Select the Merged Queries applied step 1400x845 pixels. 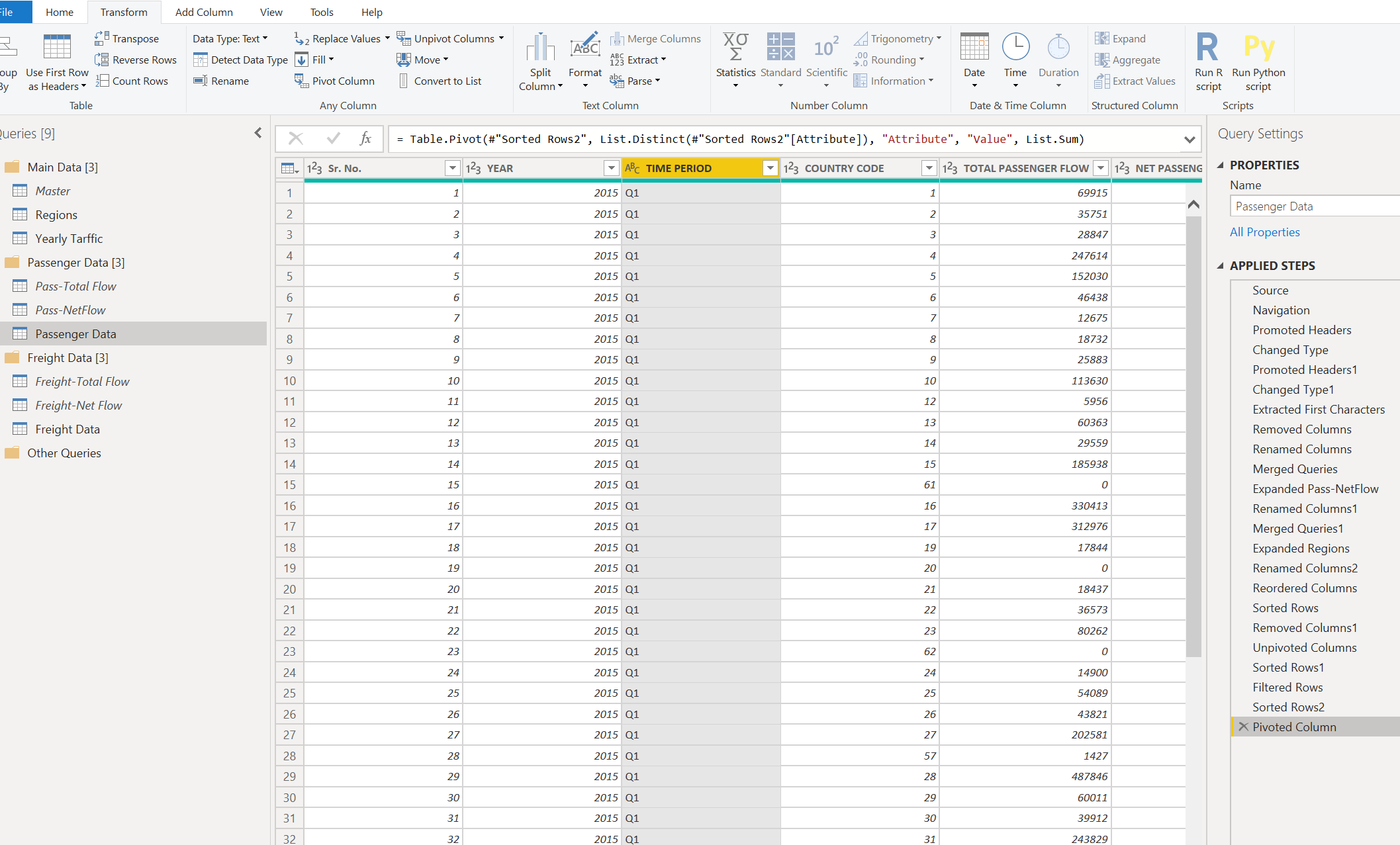click(1295, 469)
